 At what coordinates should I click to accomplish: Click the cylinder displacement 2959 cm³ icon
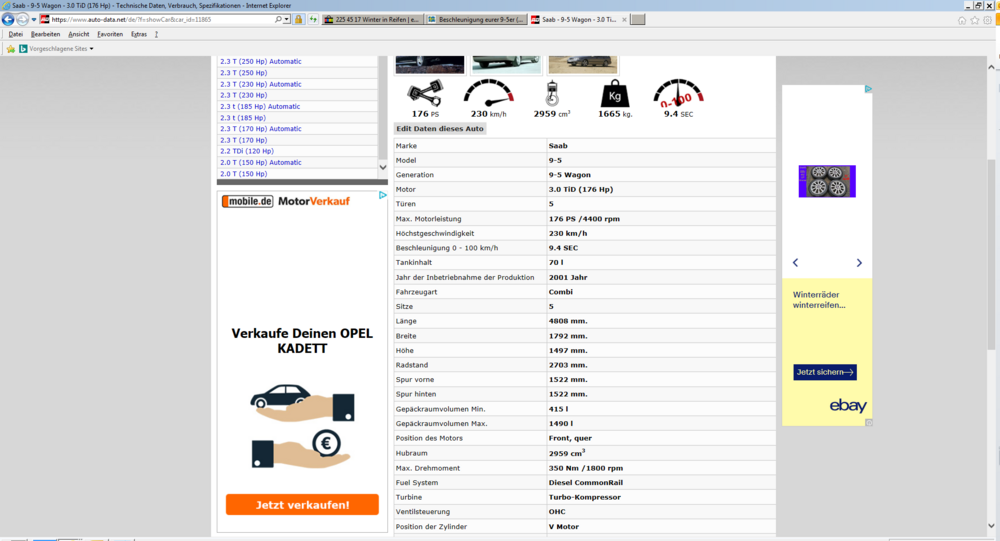pos(552,94)
